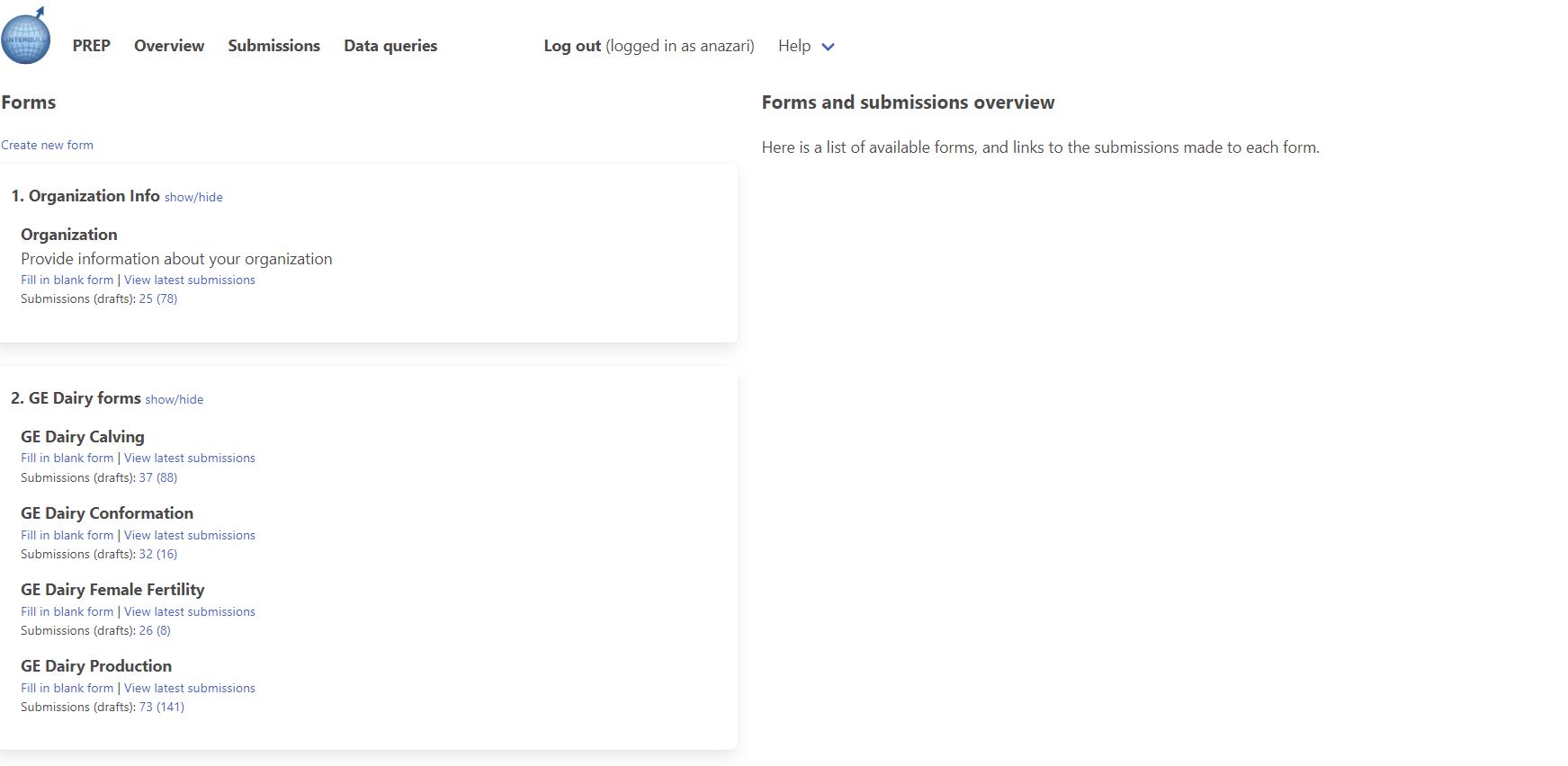Click the Create new form link
The width and height of the screenshot is (1568, 766).
[x=47, y=145]
